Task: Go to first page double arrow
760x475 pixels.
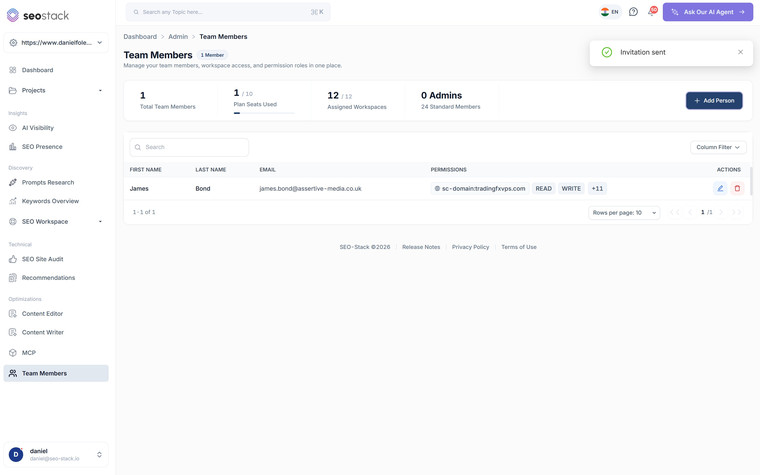Action: click(674, 212)
